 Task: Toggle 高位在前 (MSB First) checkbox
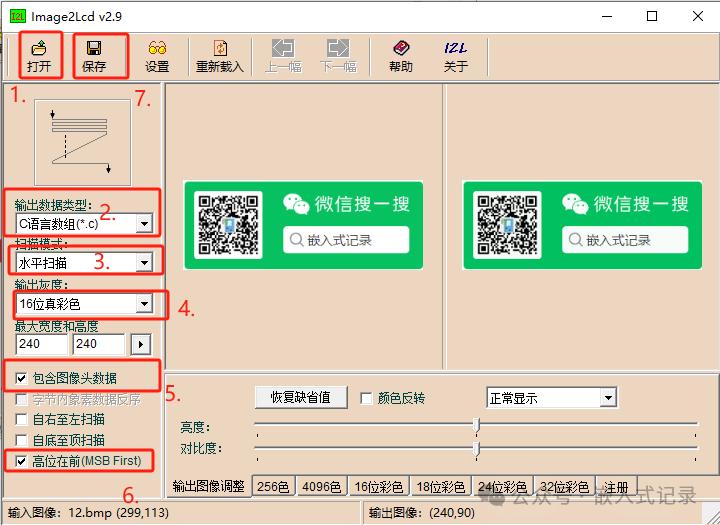21,461
